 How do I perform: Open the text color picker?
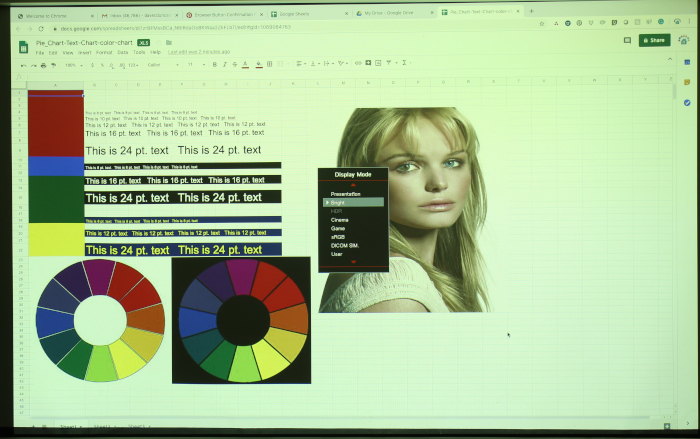(x=246, y=65)
